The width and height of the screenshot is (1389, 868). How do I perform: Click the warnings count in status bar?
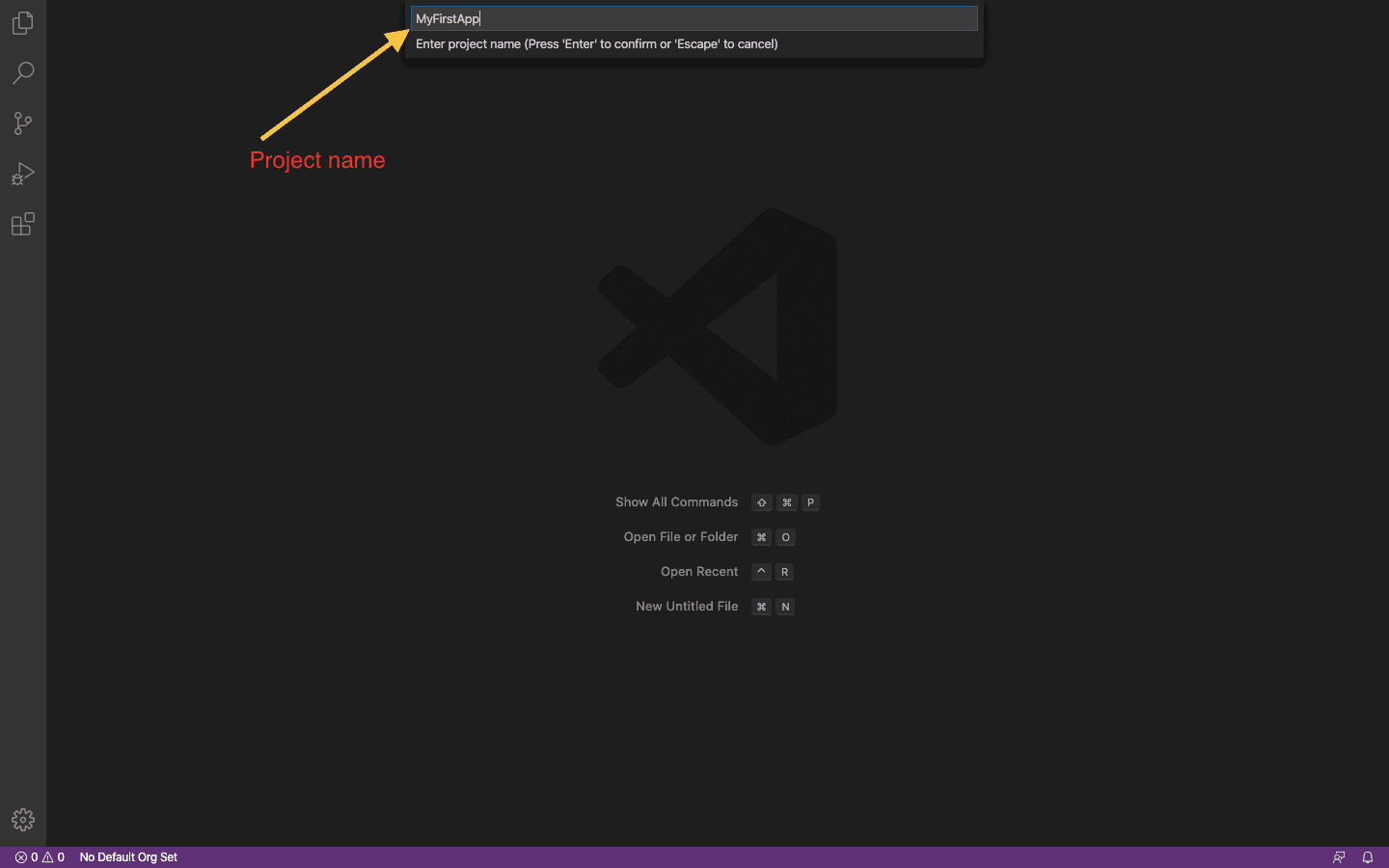click(x=53, y=856)
